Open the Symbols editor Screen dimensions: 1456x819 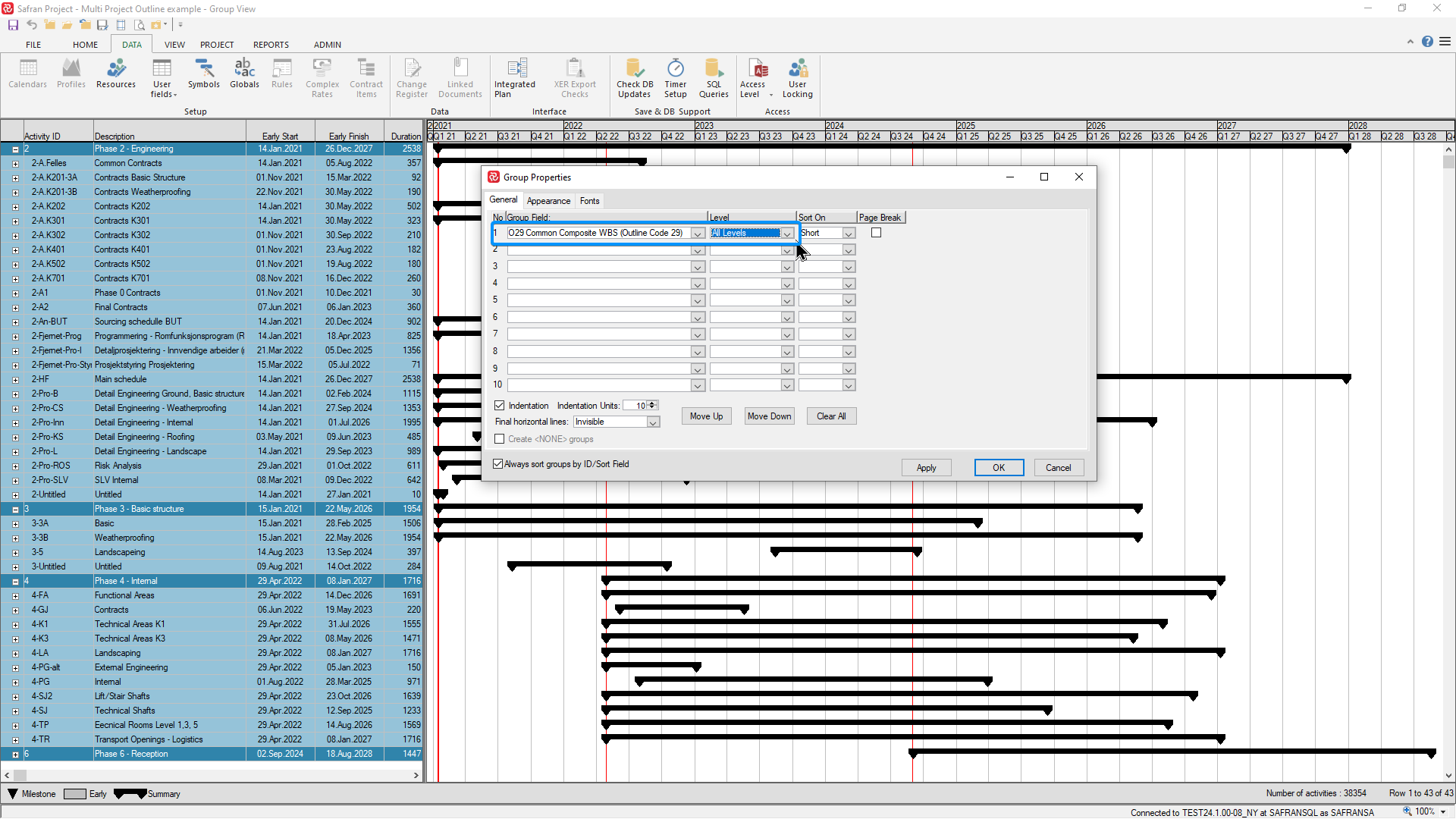pyautogui.click(x=203, y=76)
